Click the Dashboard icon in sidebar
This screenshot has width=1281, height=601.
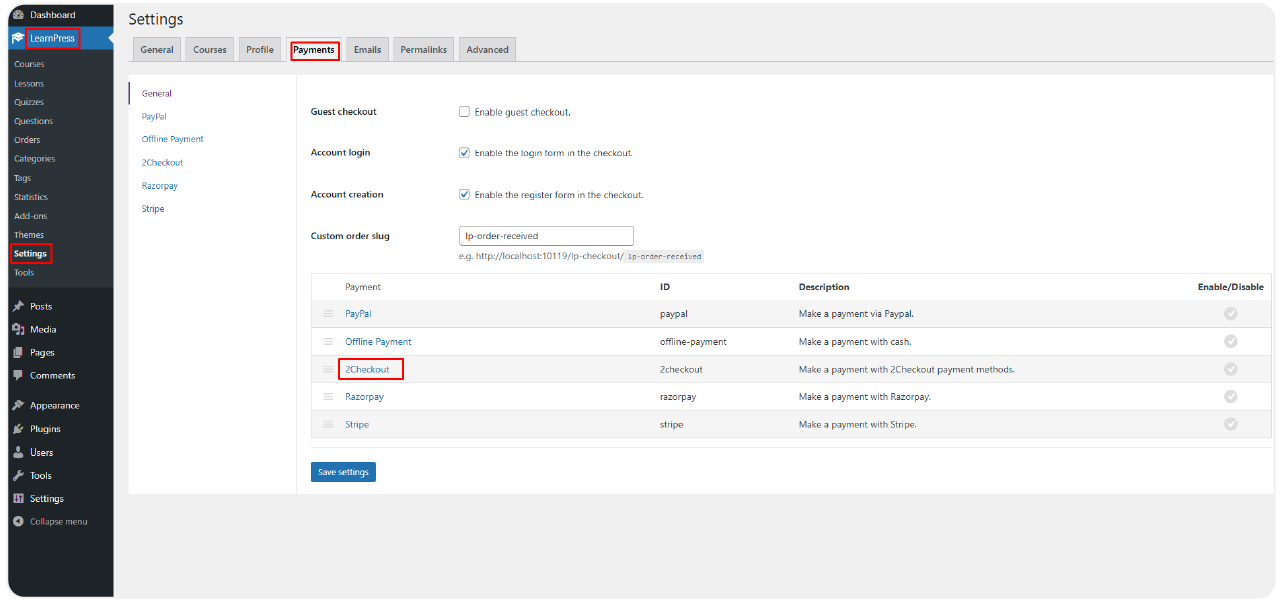(18, 15)
